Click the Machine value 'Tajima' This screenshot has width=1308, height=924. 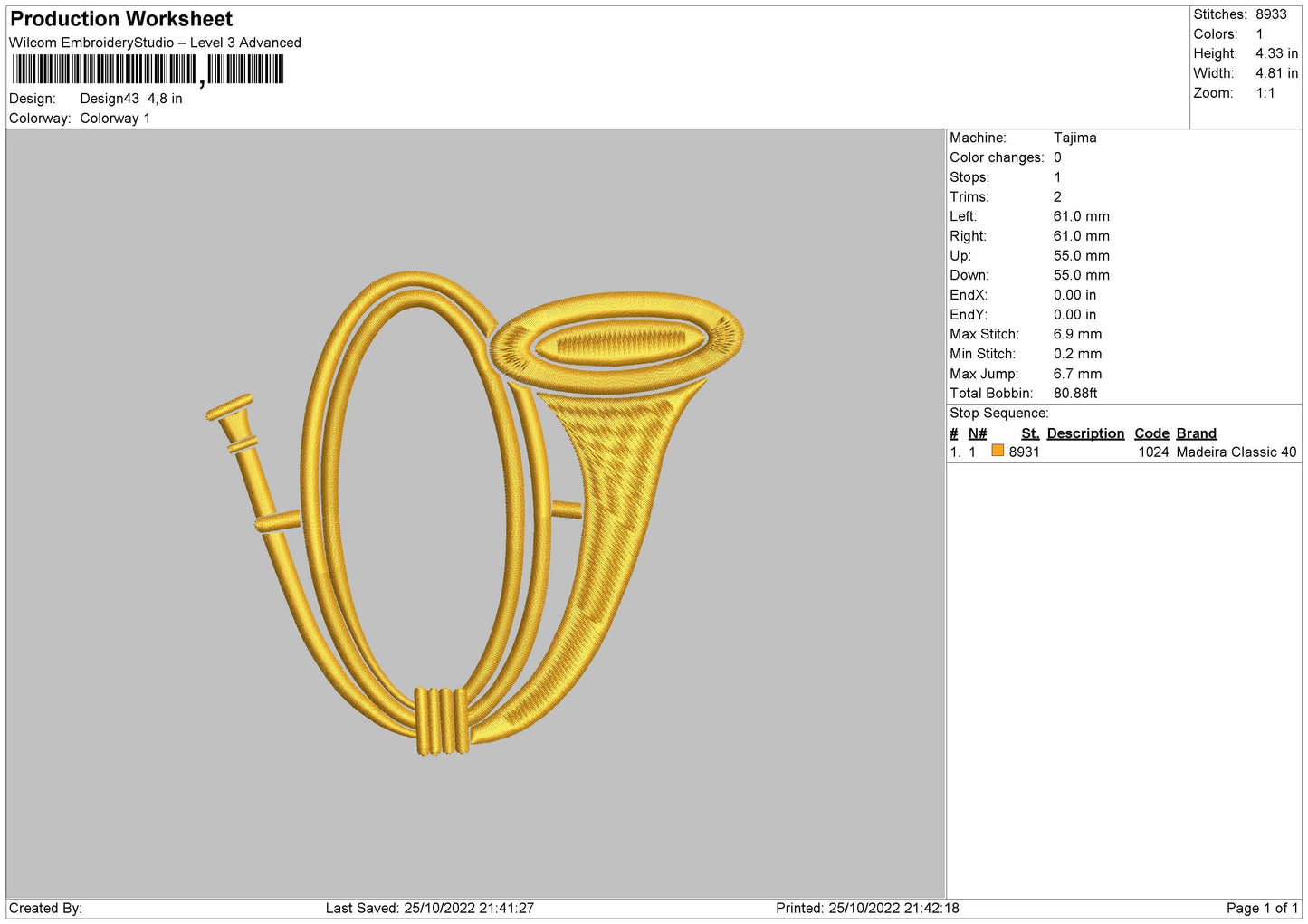coord(1074,138)
